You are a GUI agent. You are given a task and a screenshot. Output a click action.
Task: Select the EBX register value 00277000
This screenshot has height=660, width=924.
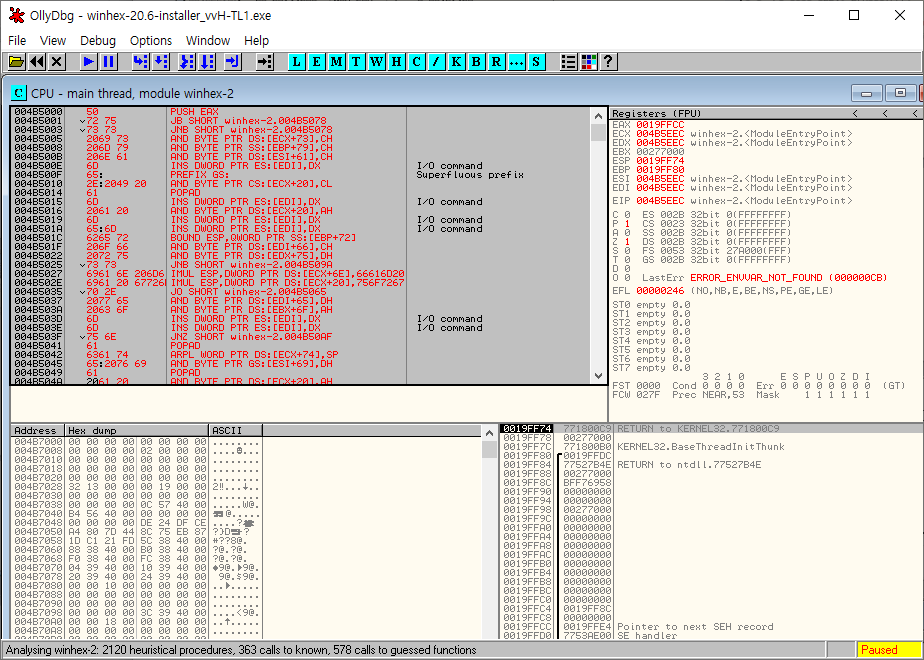(660, 151)
